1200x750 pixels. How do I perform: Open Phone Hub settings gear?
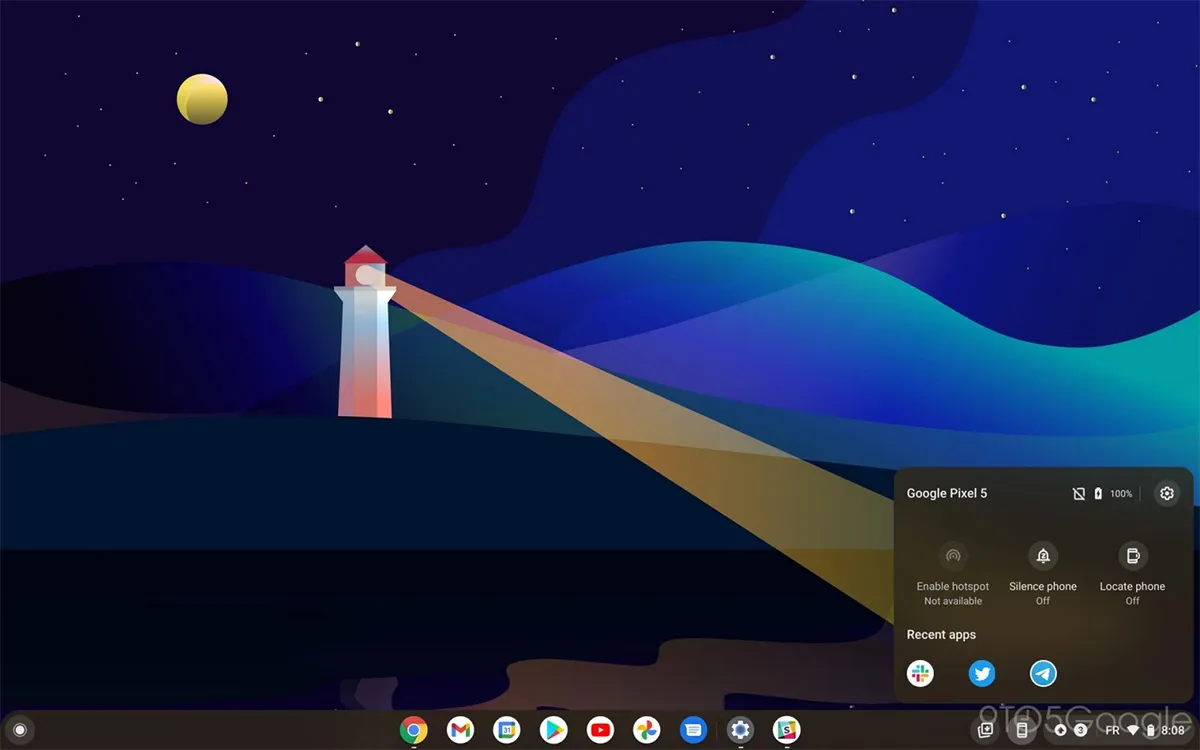(x=1166, y=493)
